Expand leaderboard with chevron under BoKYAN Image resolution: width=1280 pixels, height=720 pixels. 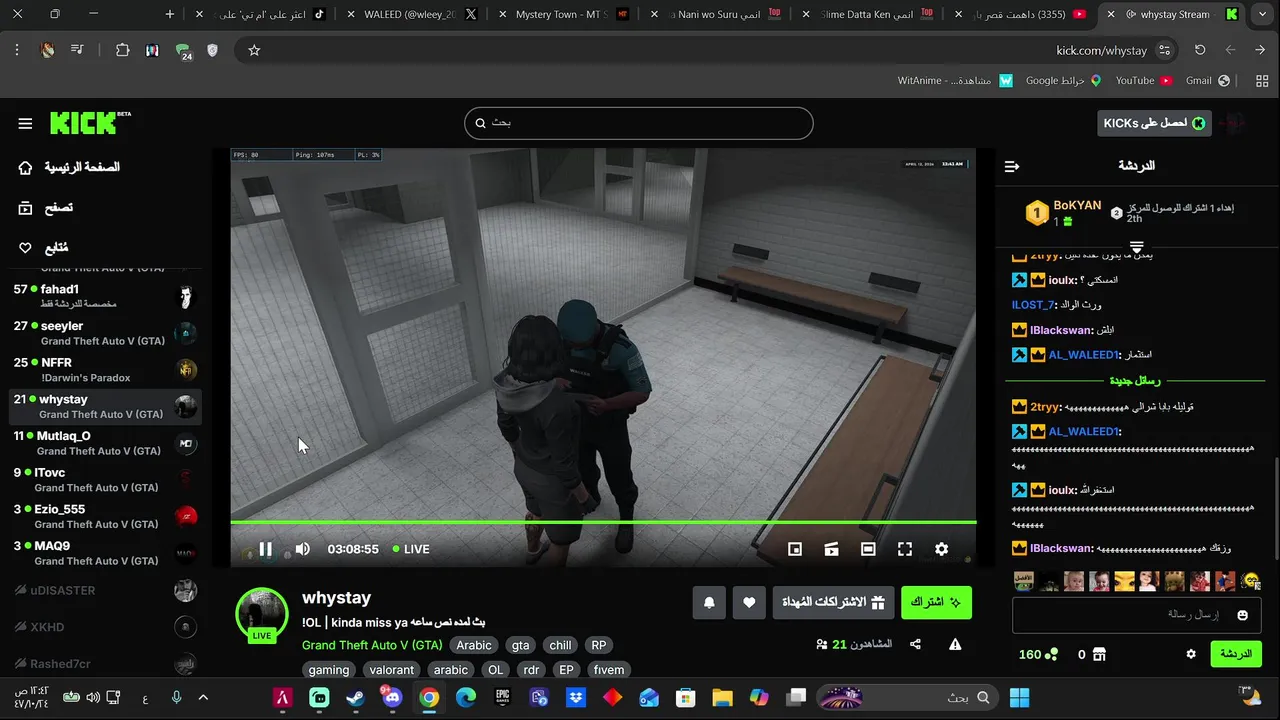tap(1137, 246)
